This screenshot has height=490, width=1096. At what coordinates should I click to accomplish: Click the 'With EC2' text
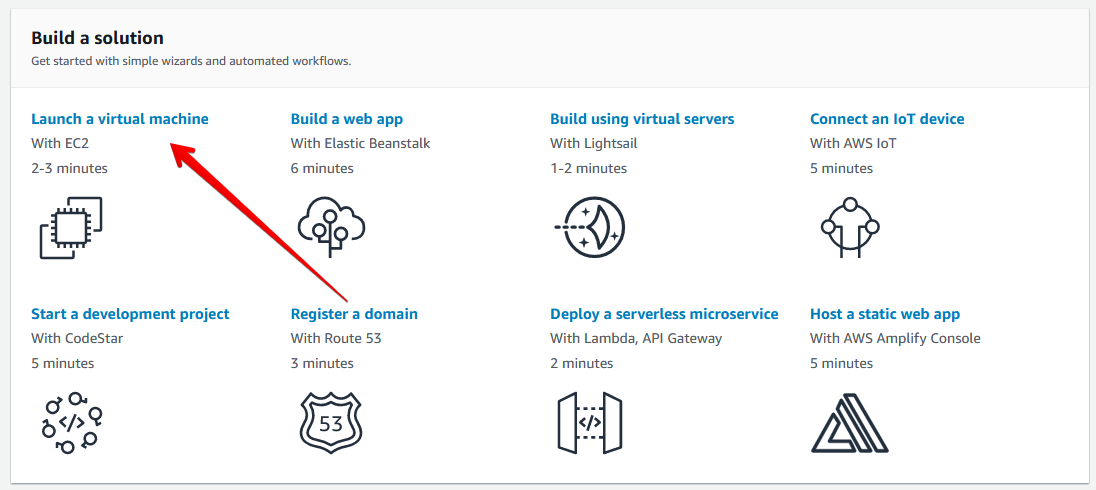coord(60,143)
